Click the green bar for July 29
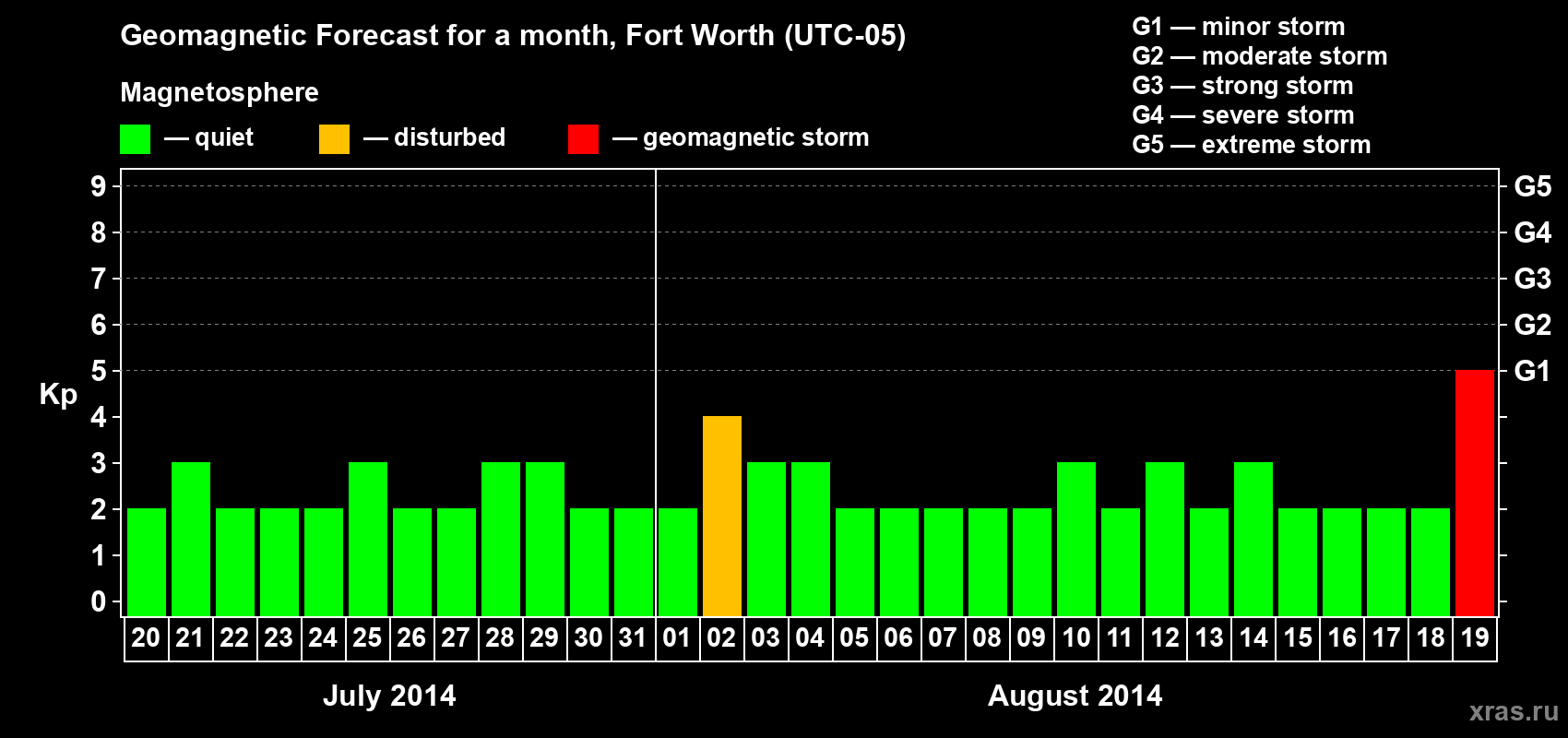The image size is (1568, 738). click(x=545, y=540)
